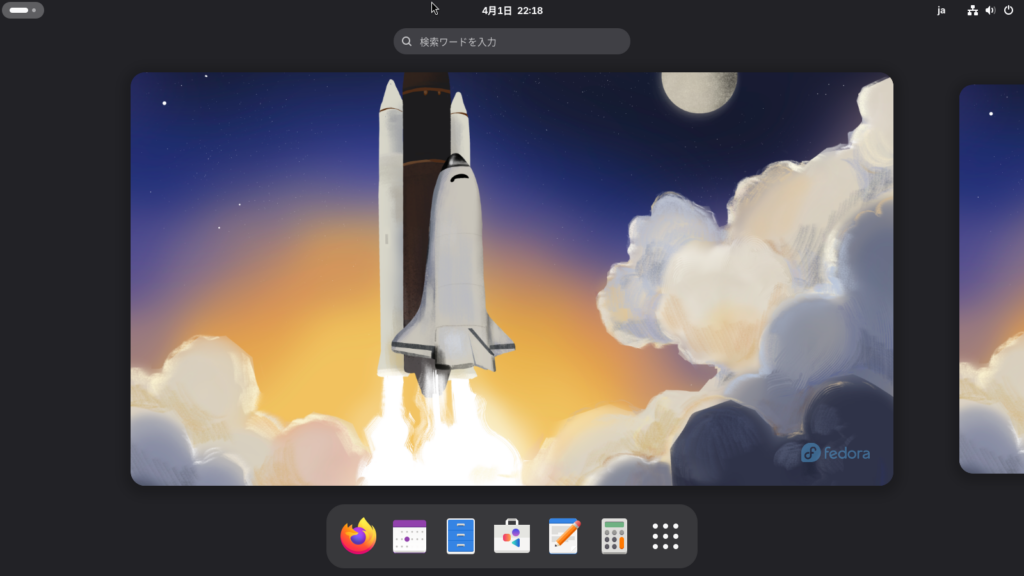Open the Text Editor dock icon
The image size is (1024, 576).
pyautogui.click(x=564, y=536)
